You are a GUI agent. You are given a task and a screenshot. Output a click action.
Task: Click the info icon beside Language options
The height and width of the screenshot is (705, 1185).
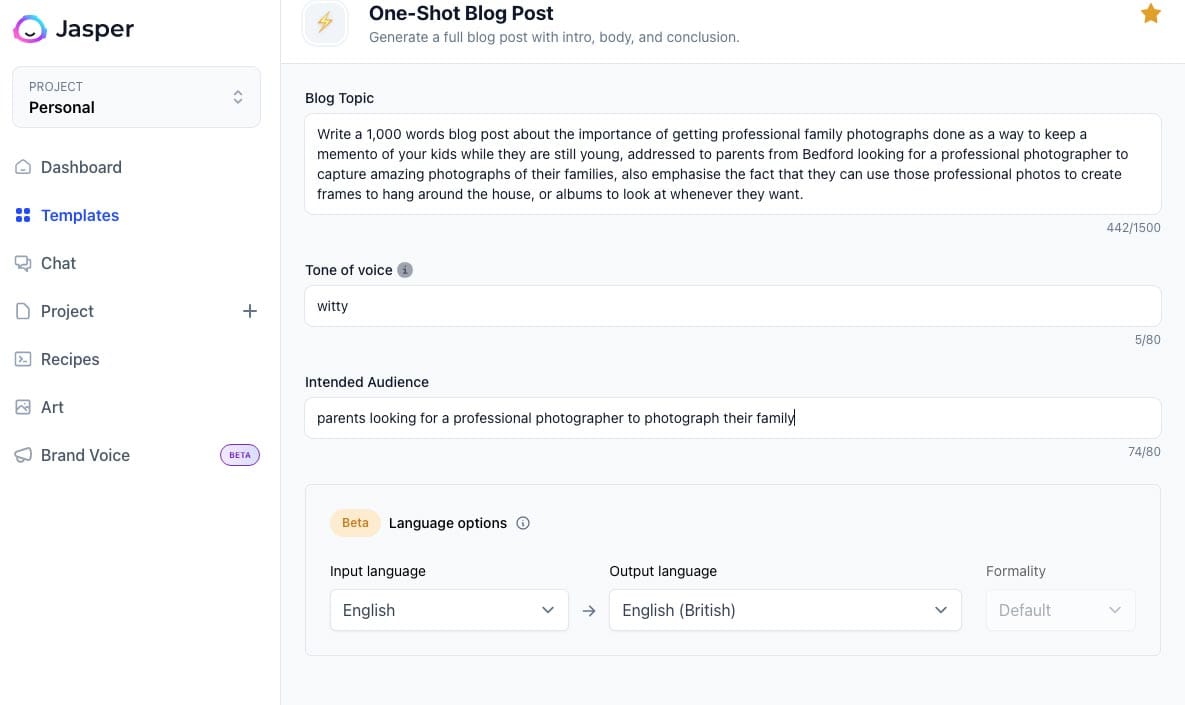(x=523, y=523)
